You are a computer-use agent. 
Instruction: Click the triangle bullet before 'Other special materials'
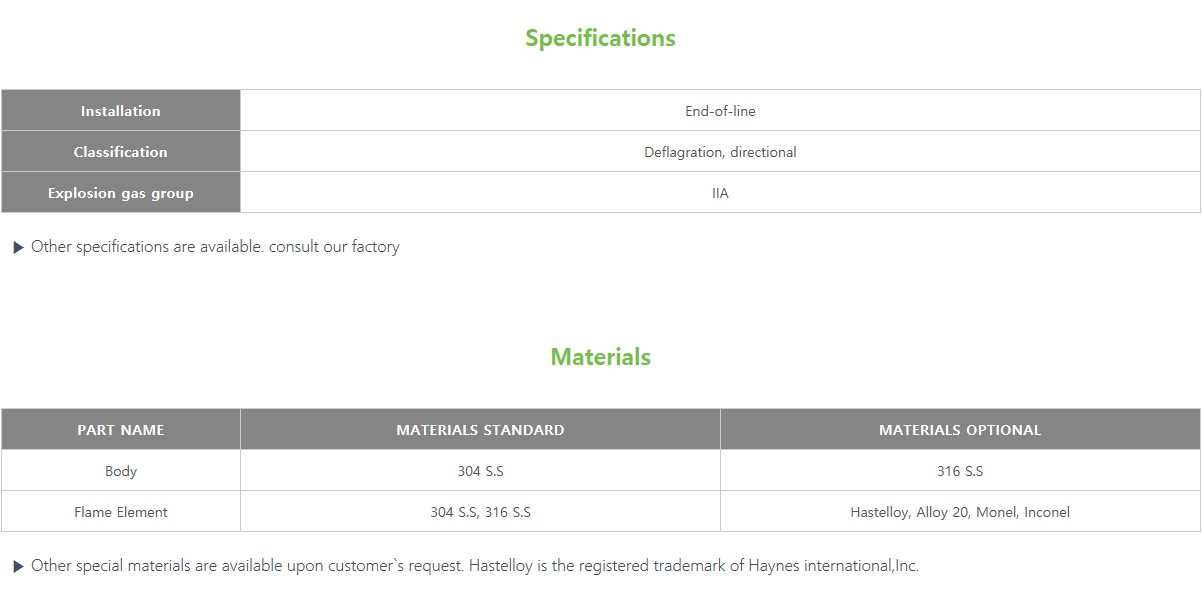(x=18, y=567)
